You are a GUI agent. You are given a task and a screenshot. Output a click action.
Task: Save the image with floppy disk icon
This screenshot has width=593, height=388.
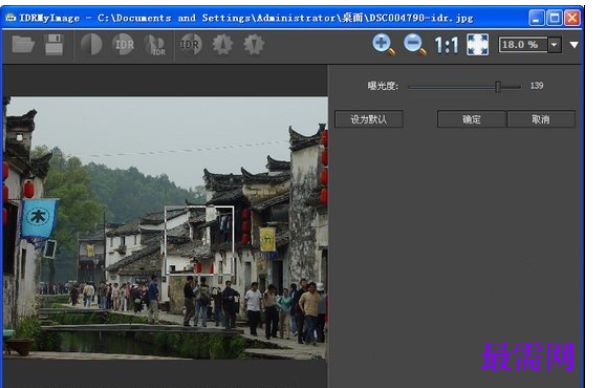click(x=54, y=45)
